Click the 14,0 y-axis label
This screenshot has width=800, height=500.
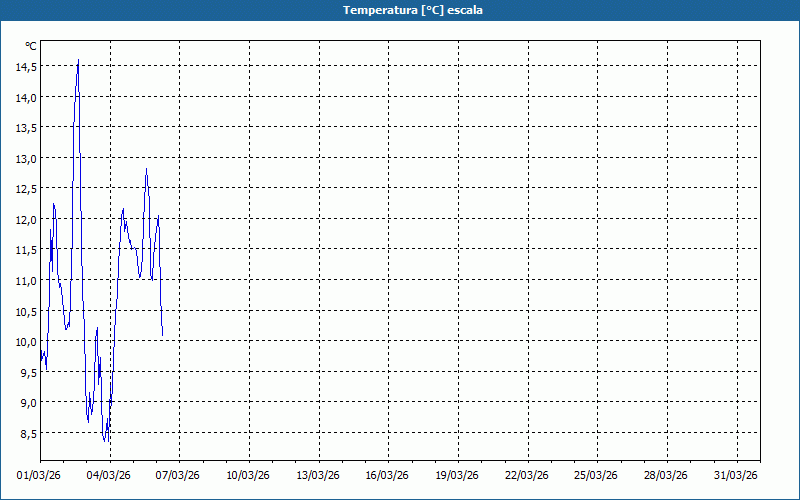tap(26, 97)
